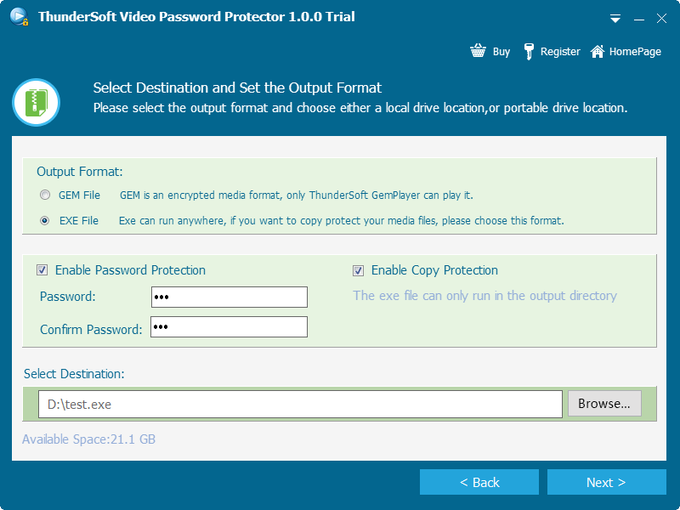Click the key Register icon
This screenshot has width=680, height=510.
(x=528, y=51)
